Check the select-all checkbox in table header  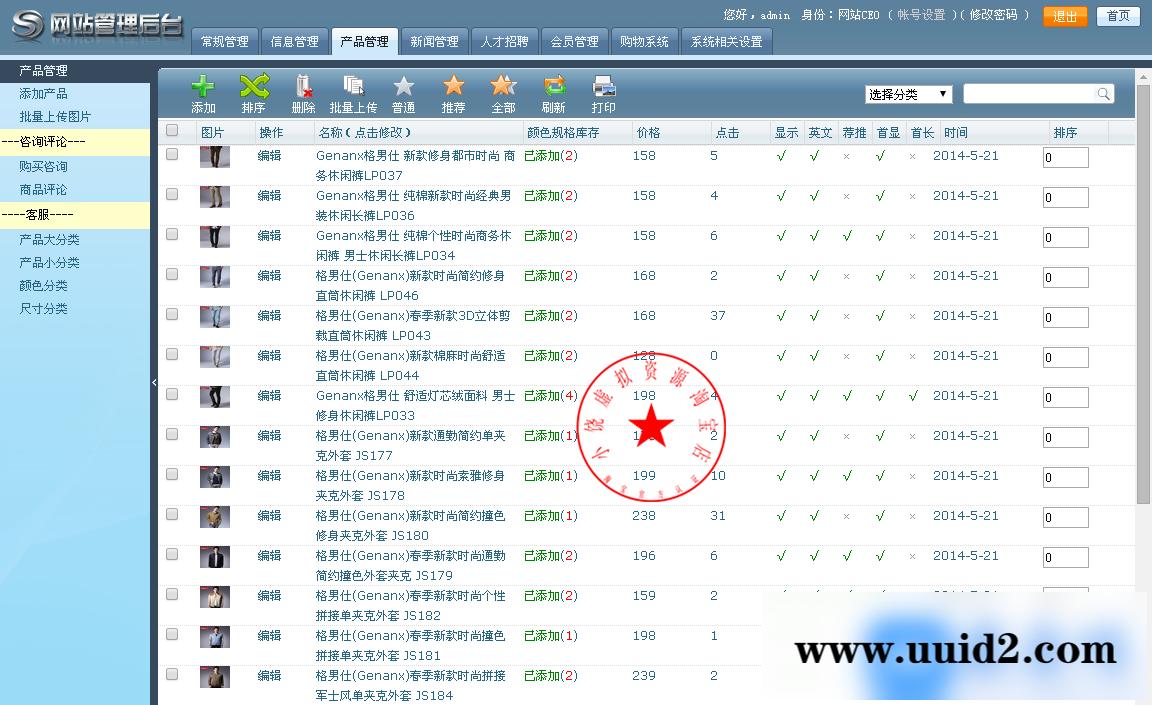tap(171, 130)
